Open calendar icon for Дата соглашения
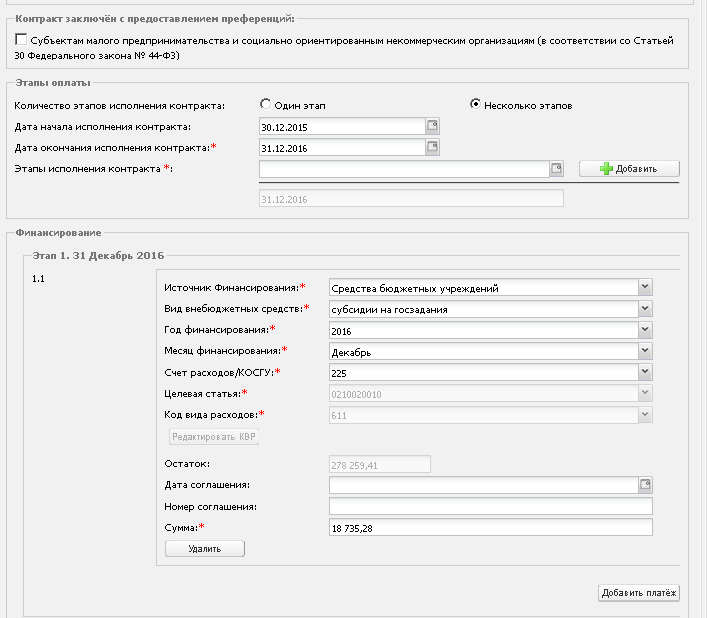This screenshot has width=707, height=618. tap(645, 485)
